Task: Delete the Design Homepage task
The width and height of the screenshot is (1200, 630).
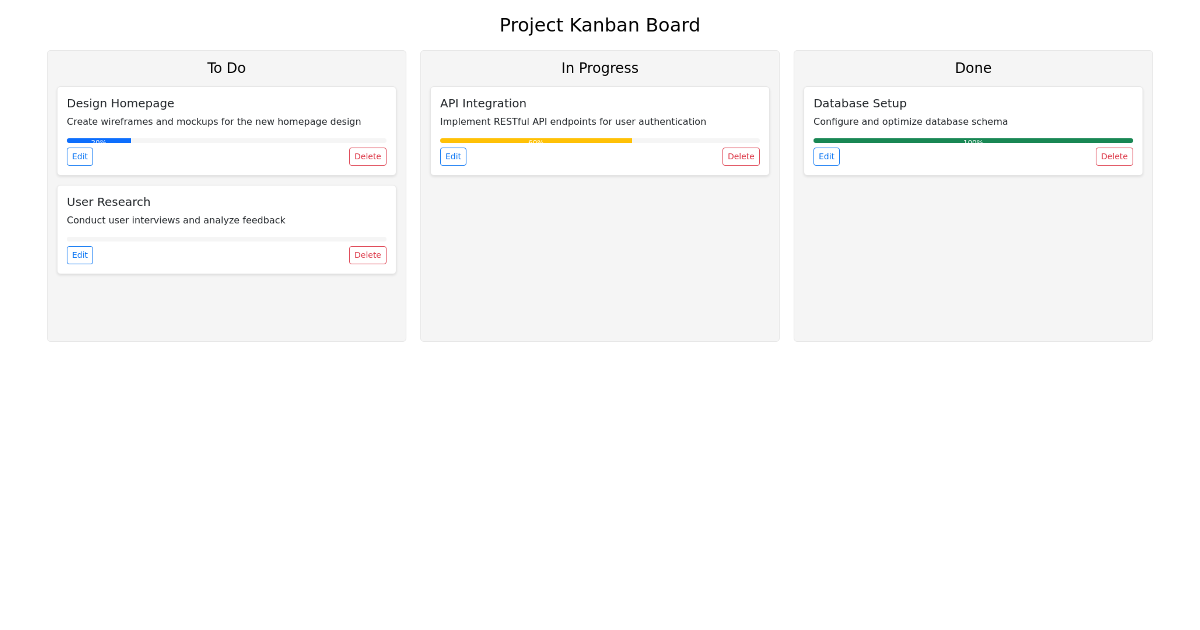Action: coord(367,156)
